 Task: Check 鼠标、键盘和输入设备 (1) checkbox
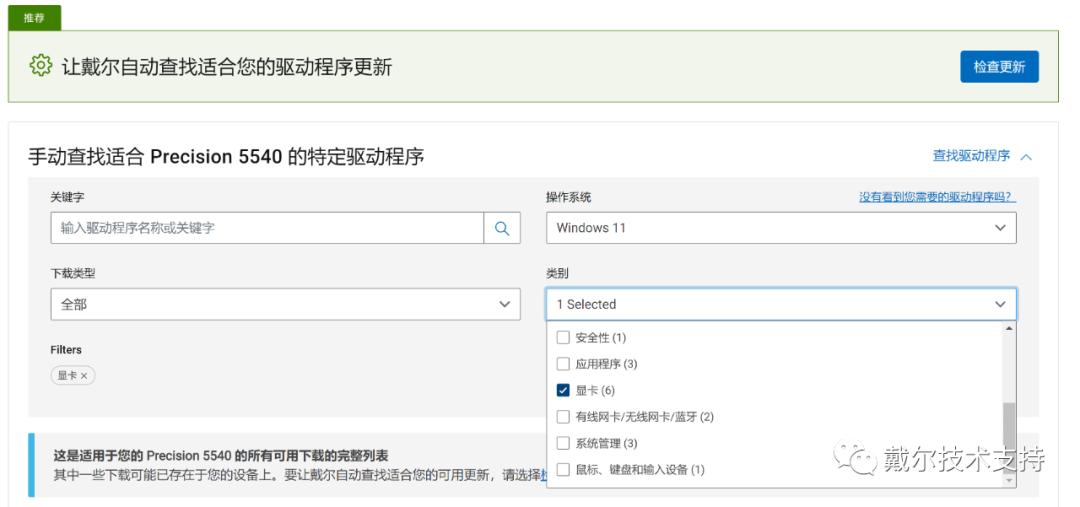click(563, 470)
